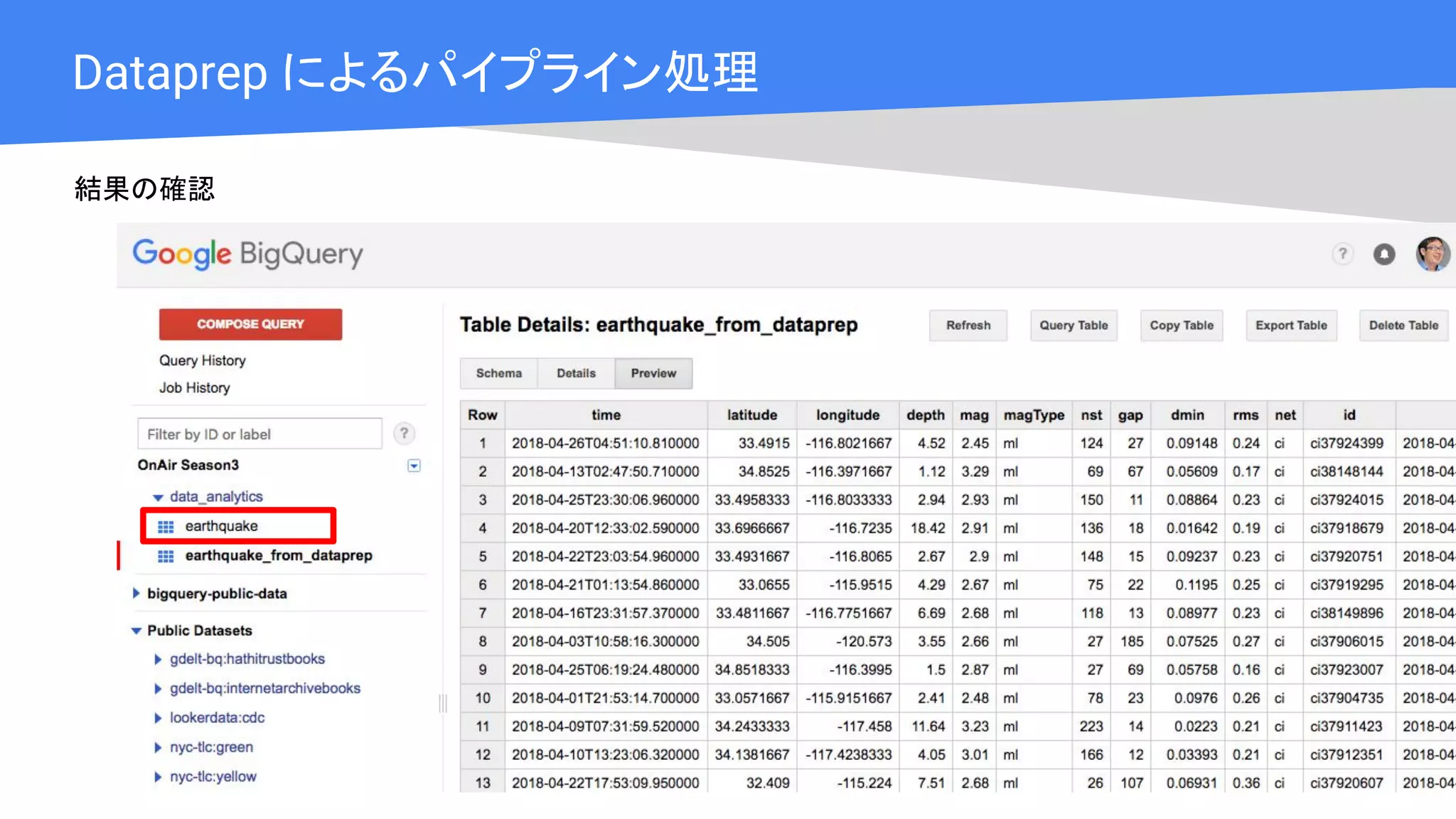
Task: Click the id column header
Action: (1349, 415)
